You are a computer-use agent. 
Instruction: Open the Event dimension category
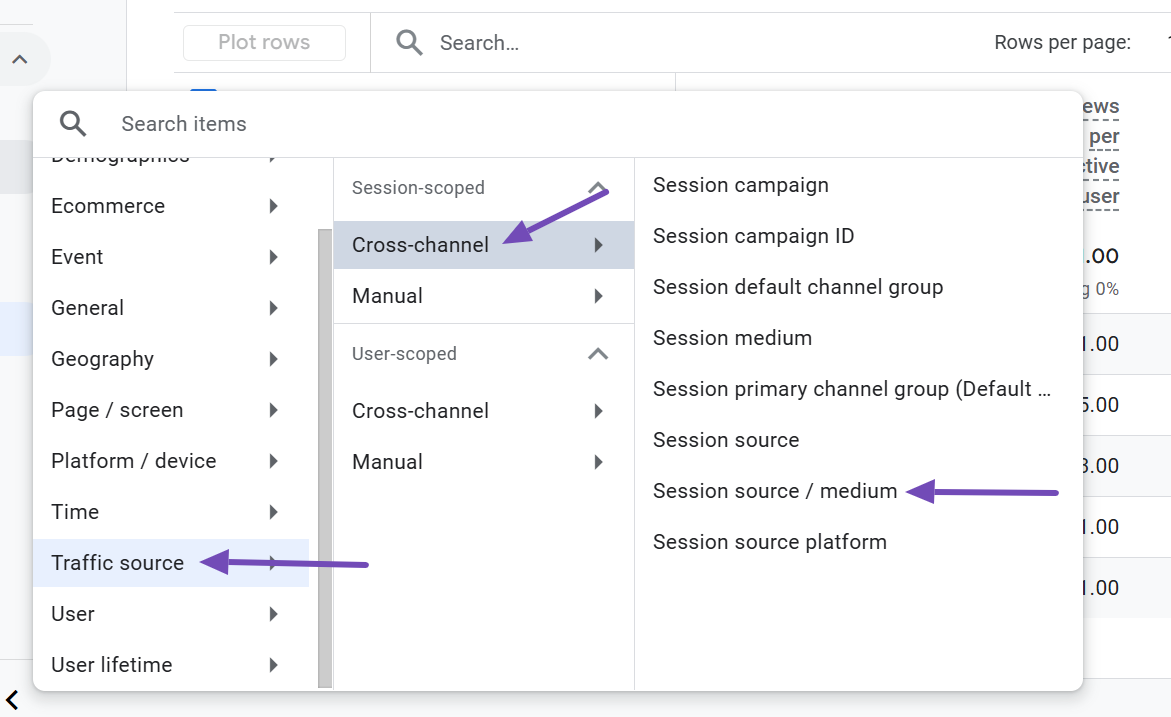pos(165,257)
